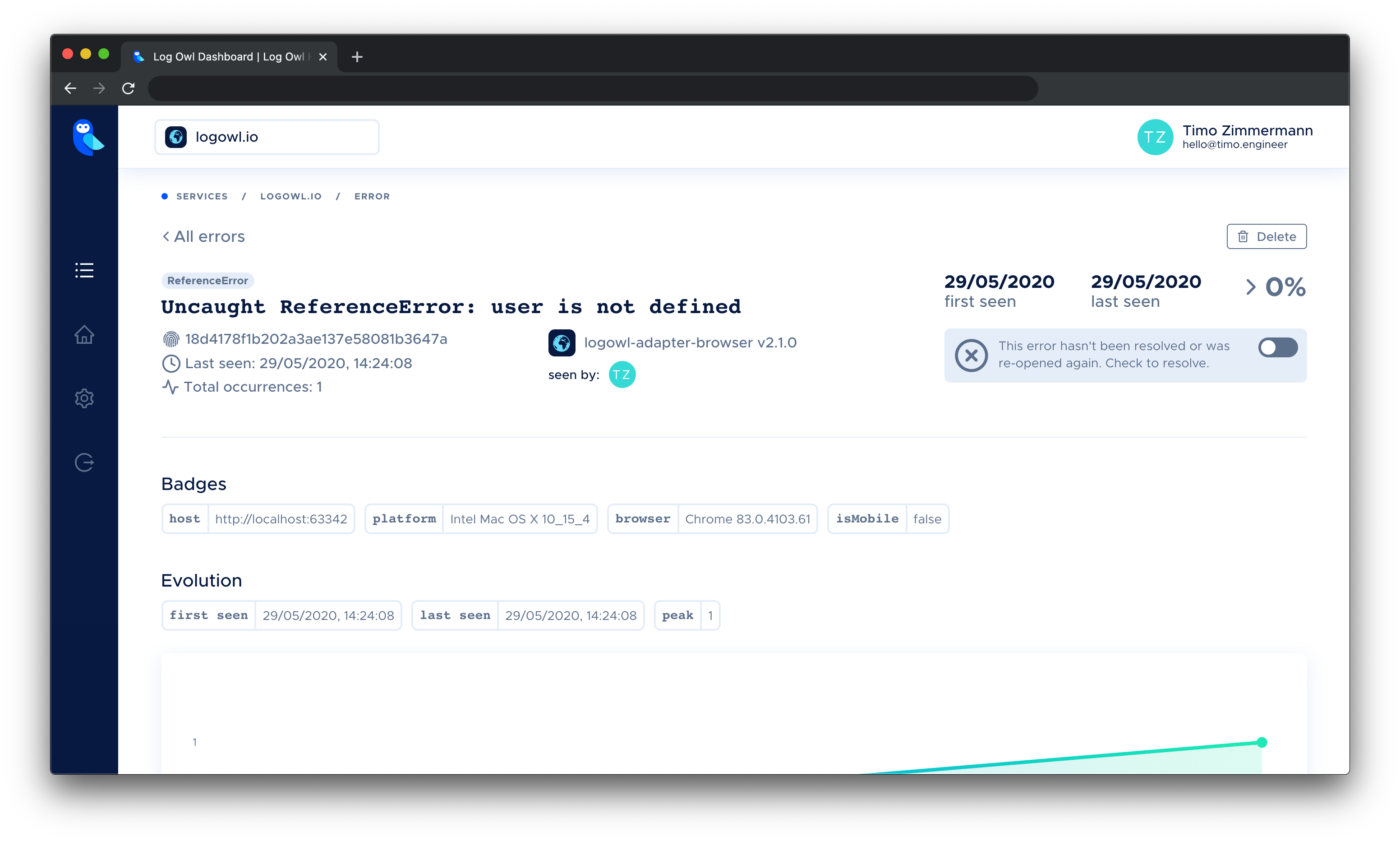Select the Log Owl Dashboard browser tab
1400x841 pixels.
[x=228, y=57]
